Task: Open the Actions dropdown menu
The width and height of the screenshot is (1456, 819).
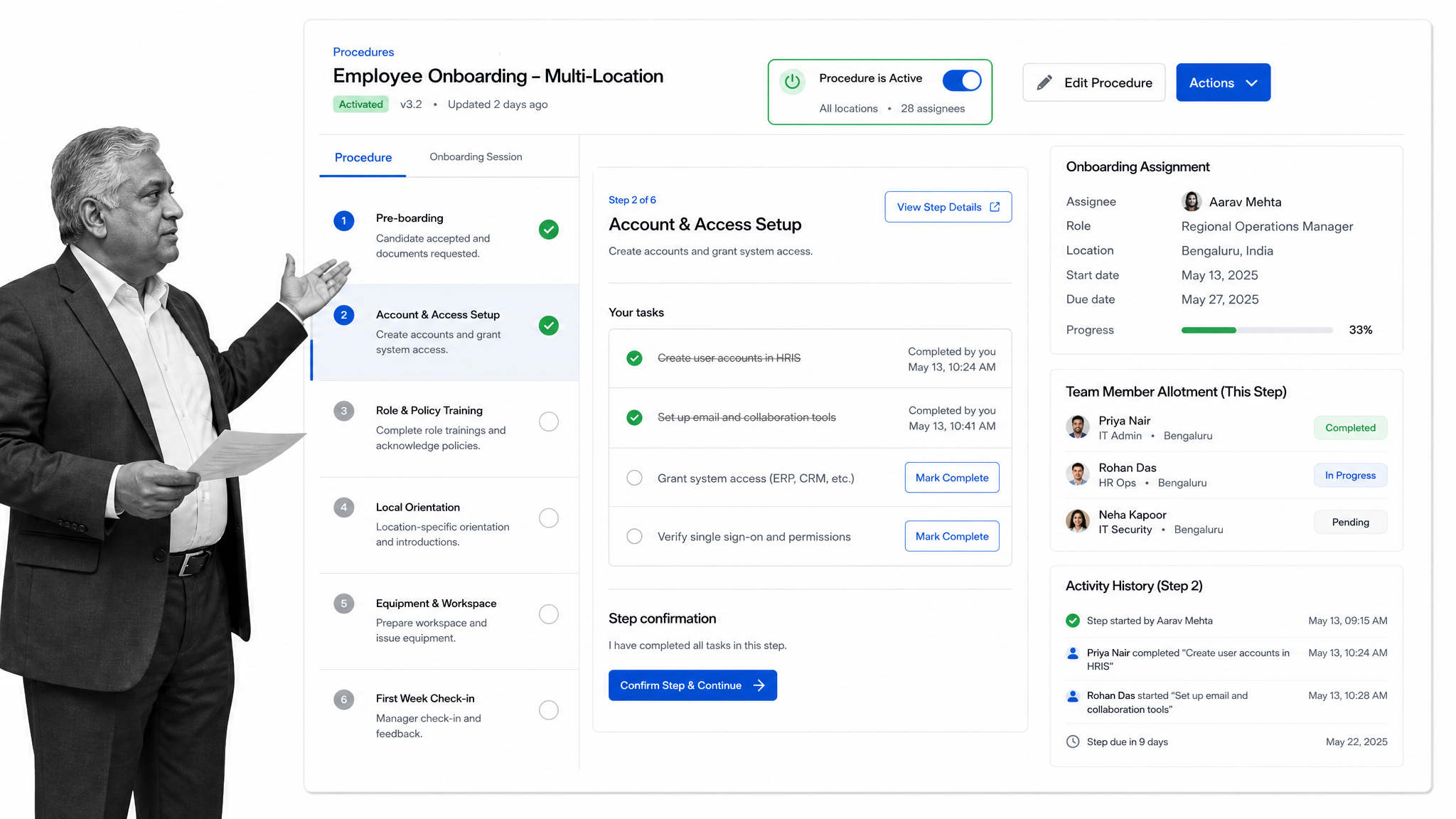Action: tap(1223, 82)
